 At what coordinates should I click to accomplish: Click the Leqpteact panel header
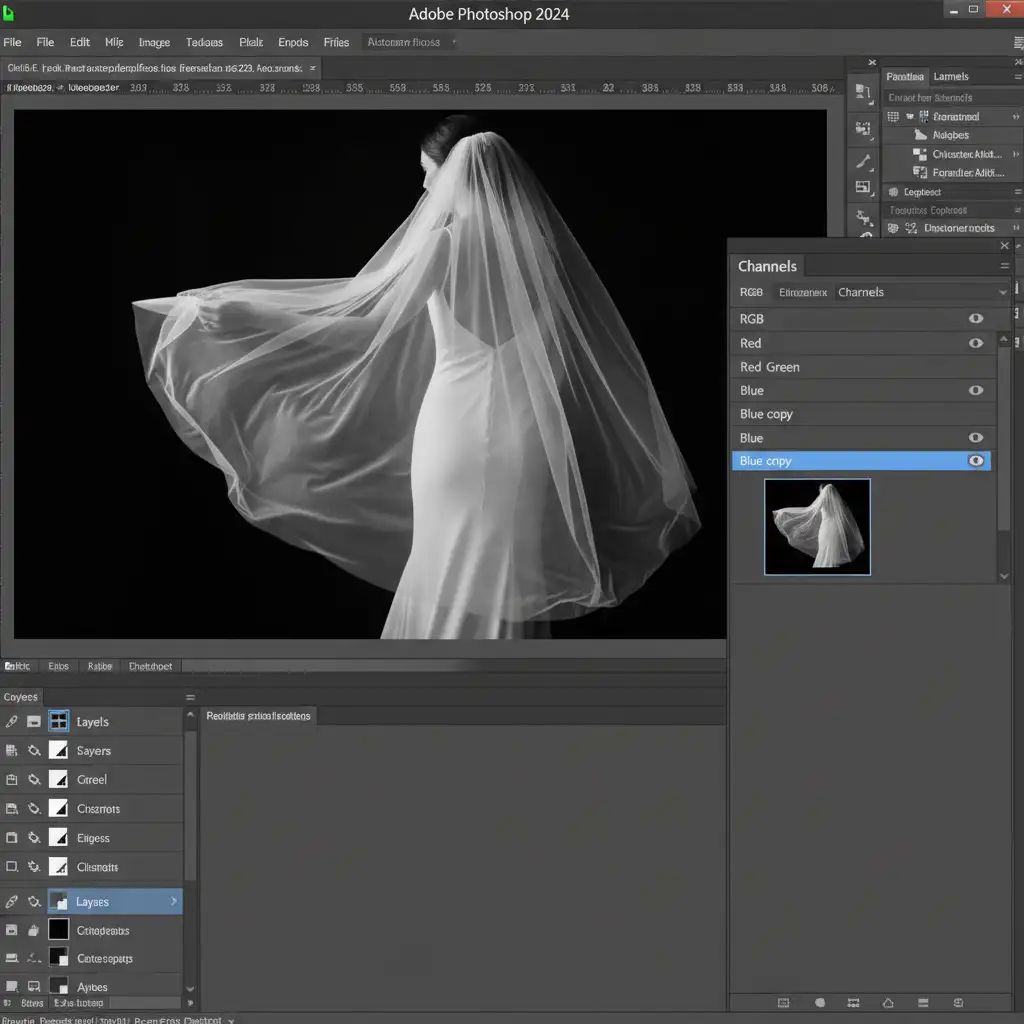922,192
